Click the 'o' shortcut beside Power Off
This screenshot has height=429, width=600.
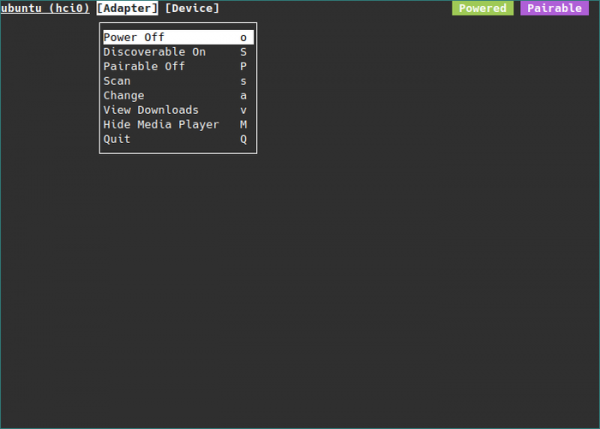pyautogui.click(x=243, y=37)
